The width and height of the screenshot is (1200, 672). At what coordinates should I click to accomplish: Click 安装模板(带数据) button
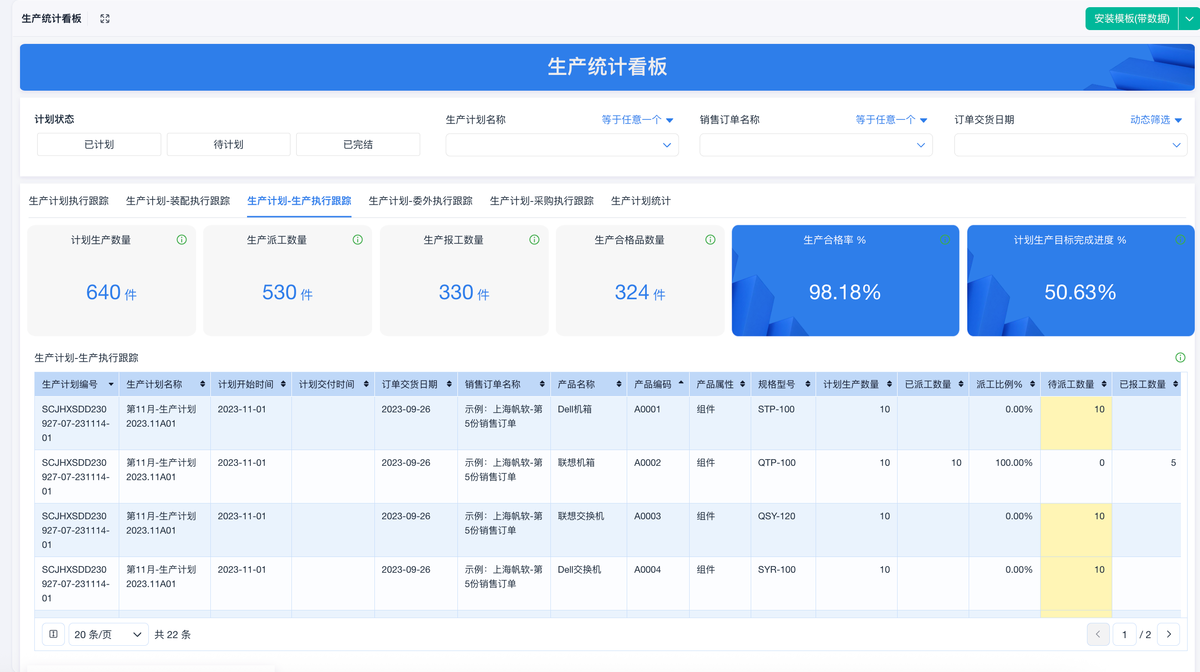click(1131, 19)
